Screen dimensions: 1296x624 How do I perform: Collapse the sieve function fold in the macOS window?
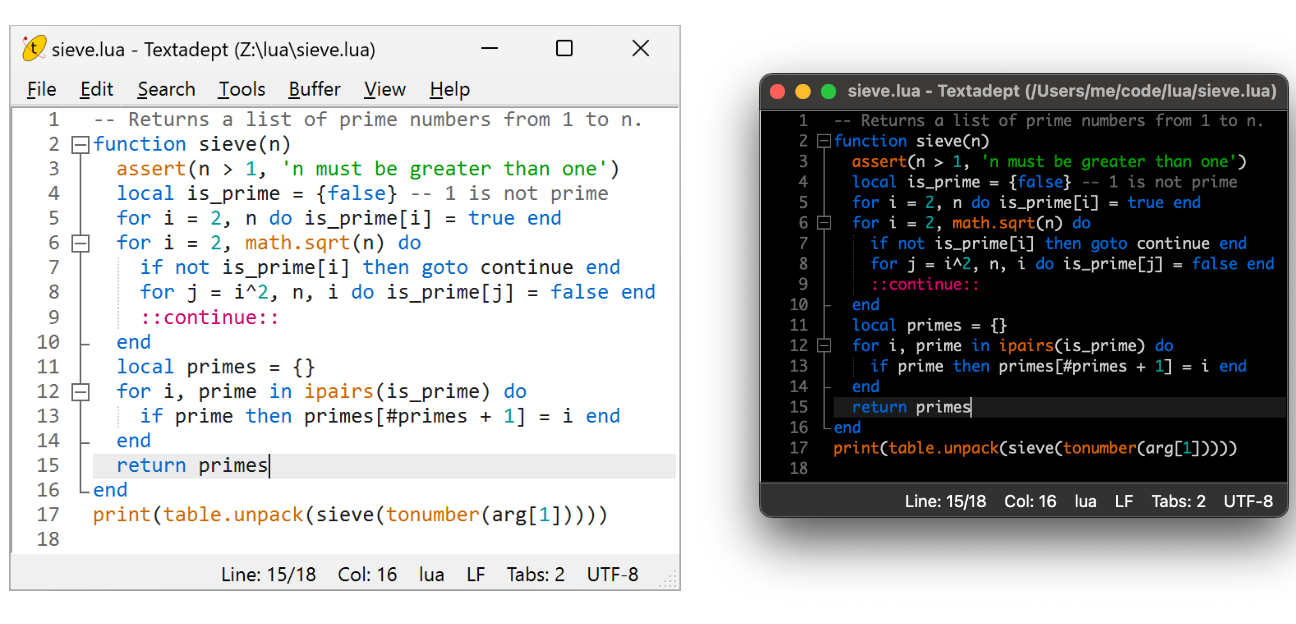(824, 140)
